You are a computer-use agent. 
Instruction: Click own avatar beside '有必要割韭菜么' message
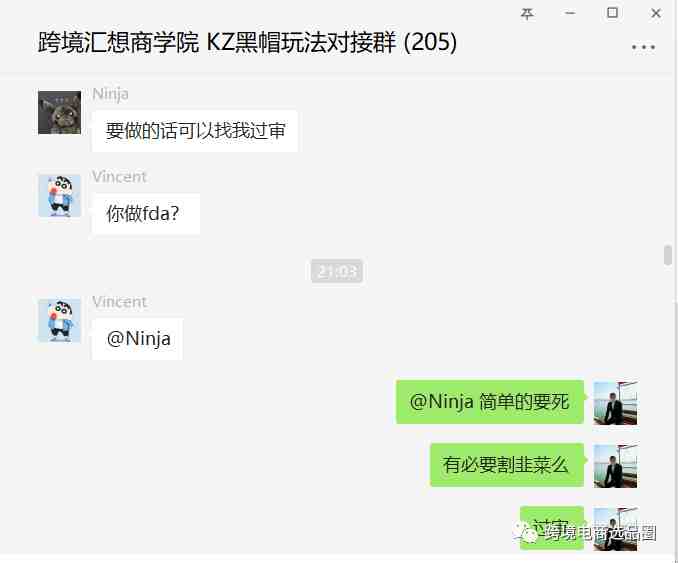(x=615, y=466)
